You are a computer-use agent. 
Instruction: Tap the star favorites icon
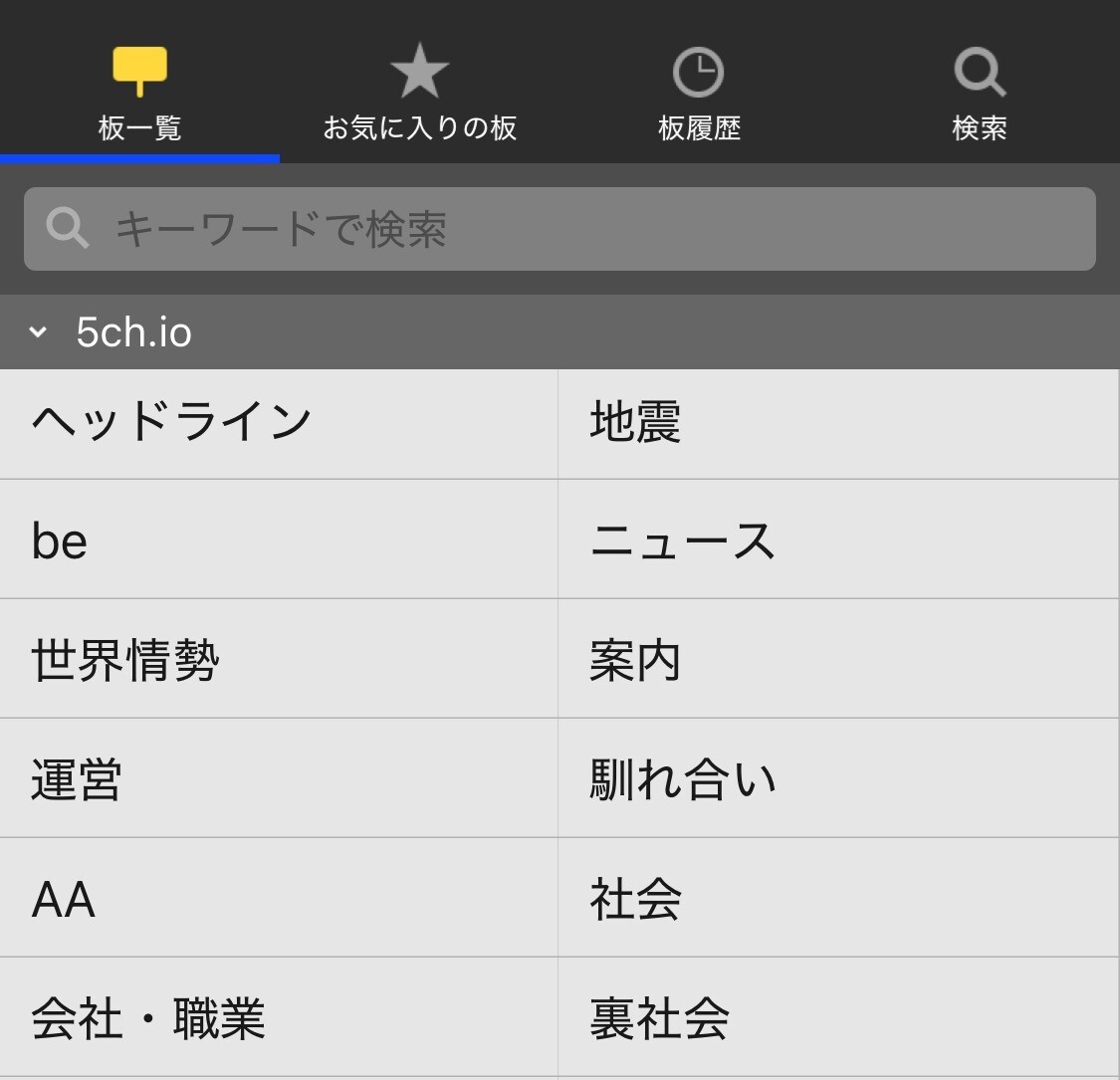coord(419,71)
